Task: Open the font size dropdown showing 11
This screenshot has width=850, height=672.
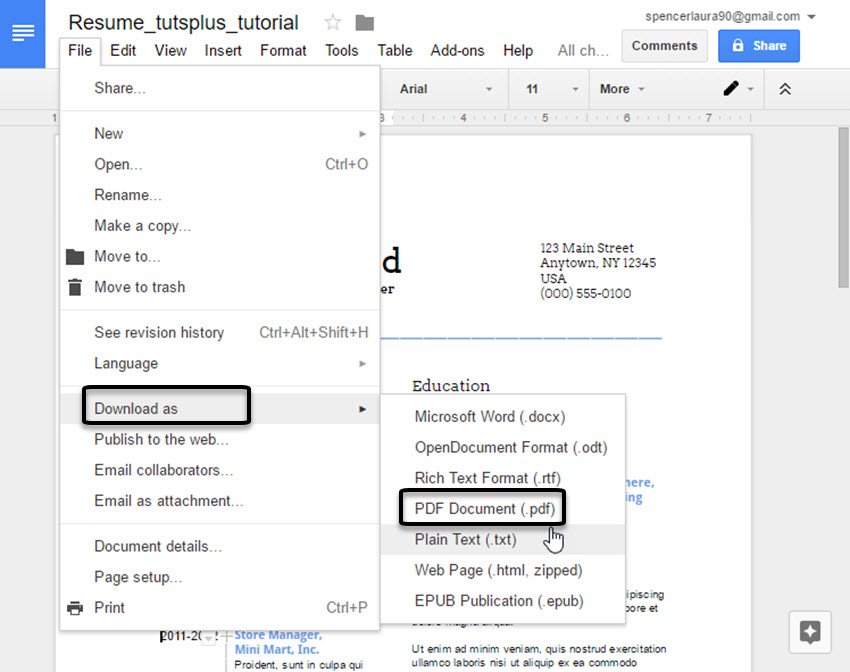Action: click(x=548, y=89)
